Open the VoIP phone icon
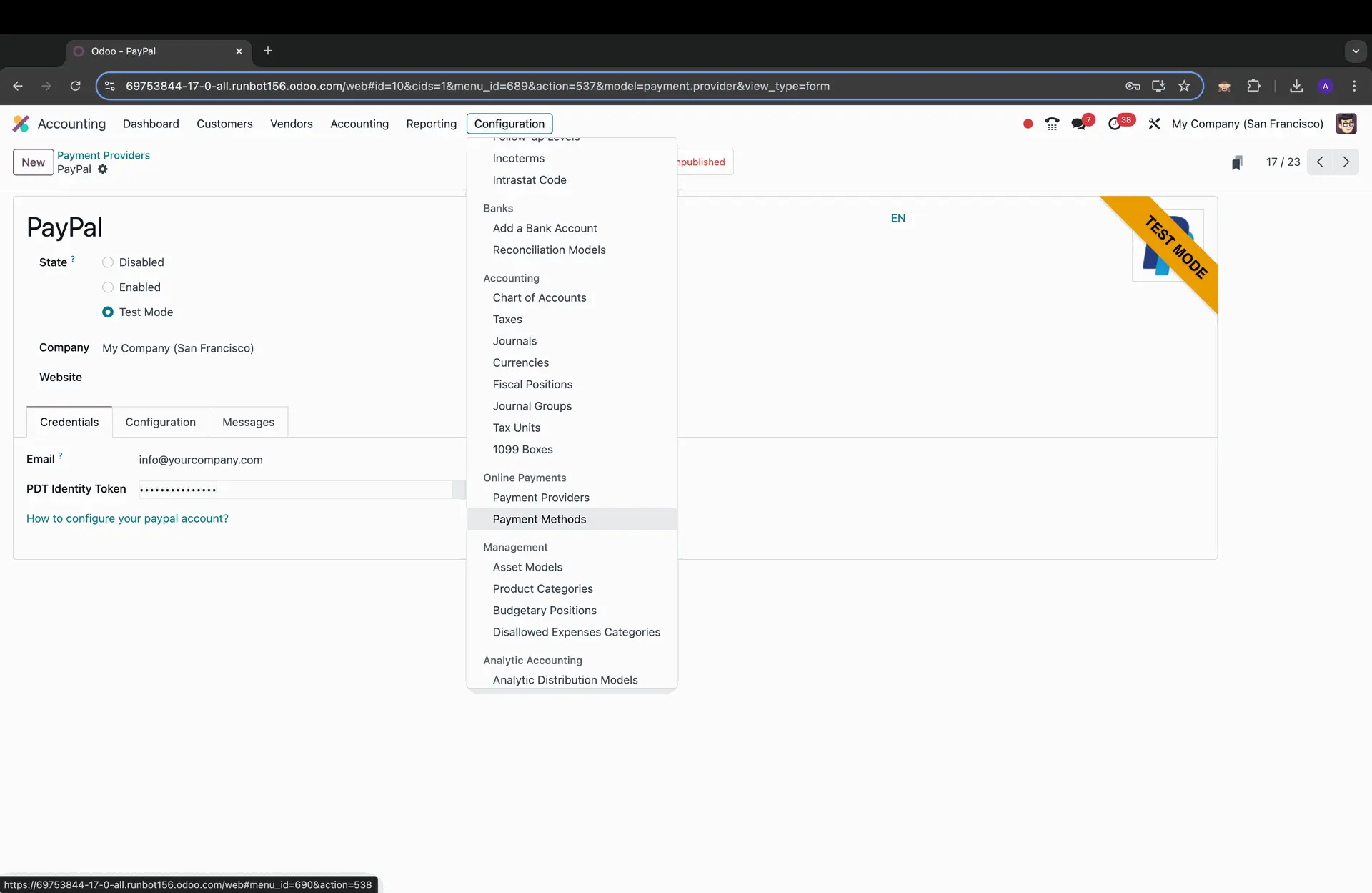 pyautogui.click(x=1052, y=124)
